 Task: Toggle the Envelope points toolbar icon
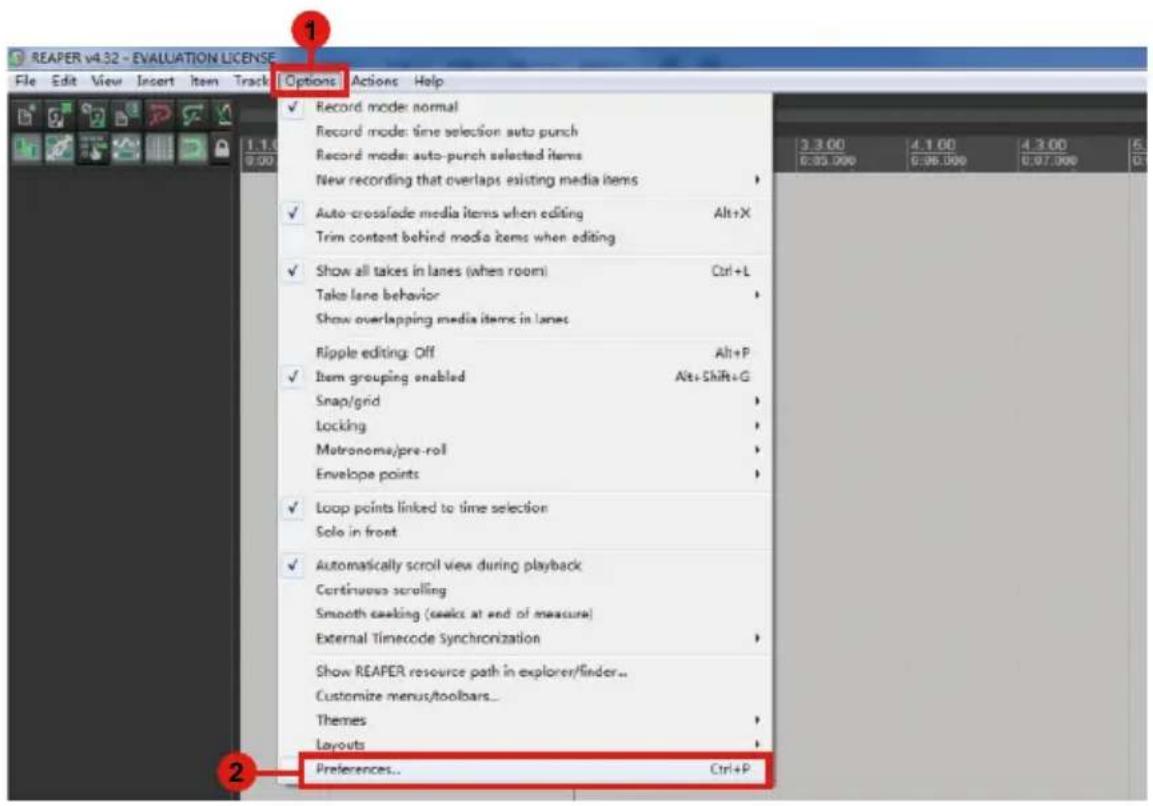pyautogui.click(x=126, y=149)
